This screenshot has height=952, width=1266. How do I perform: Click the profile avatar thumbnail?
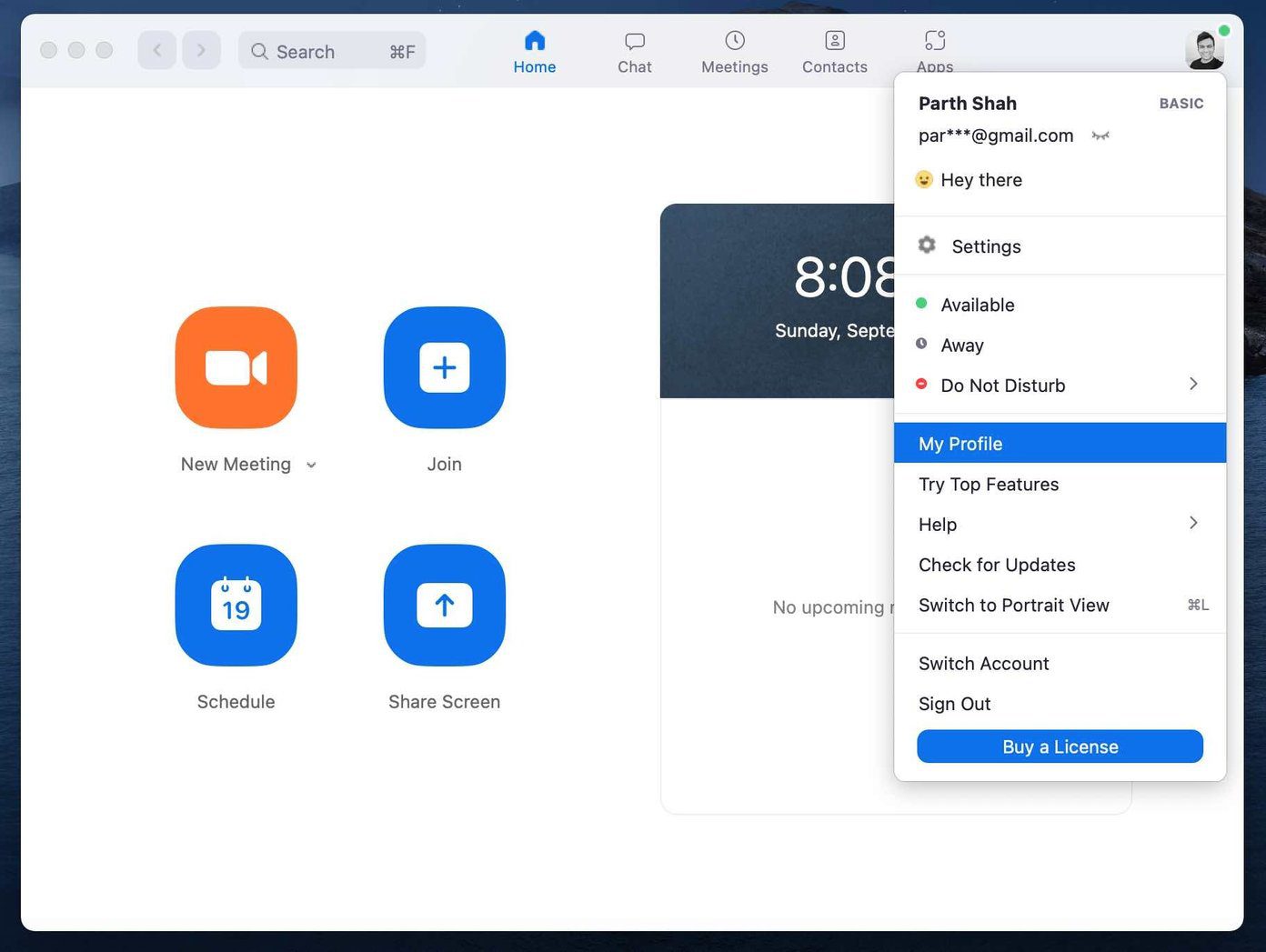click(x=1205, y=49)
